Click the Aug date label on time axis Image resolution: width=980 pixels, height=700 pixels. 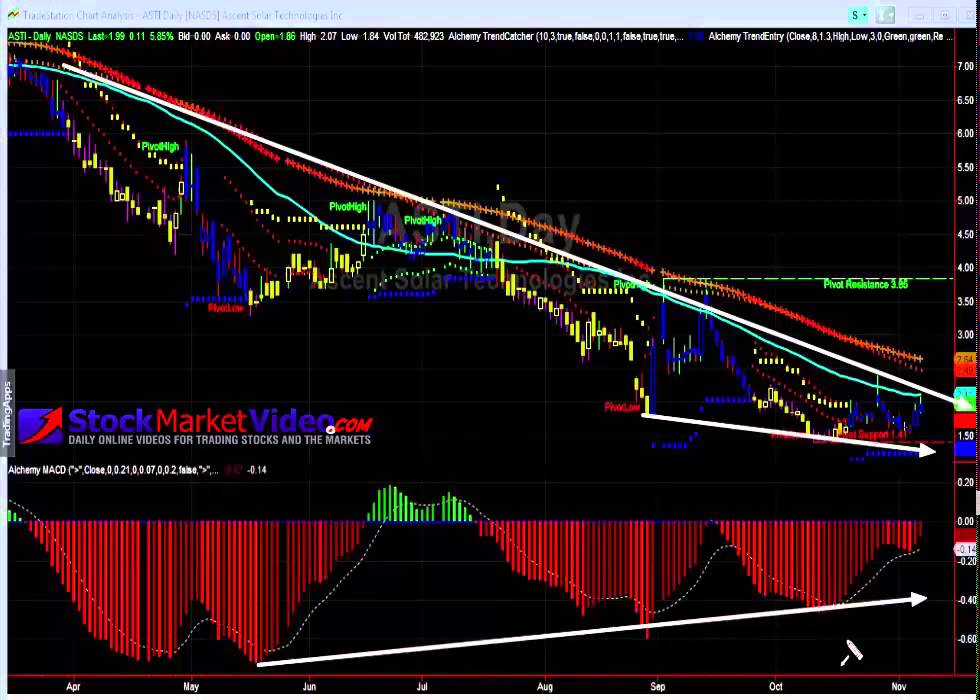tap(546, 686)
